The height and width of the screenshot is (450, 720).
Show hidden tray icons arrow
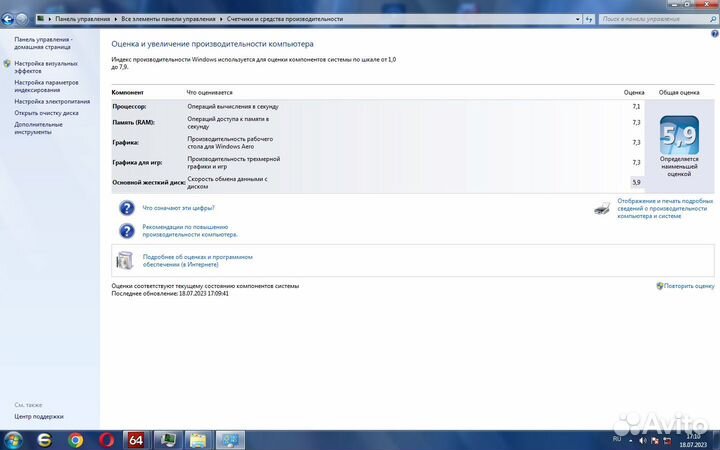pos(630,441)
